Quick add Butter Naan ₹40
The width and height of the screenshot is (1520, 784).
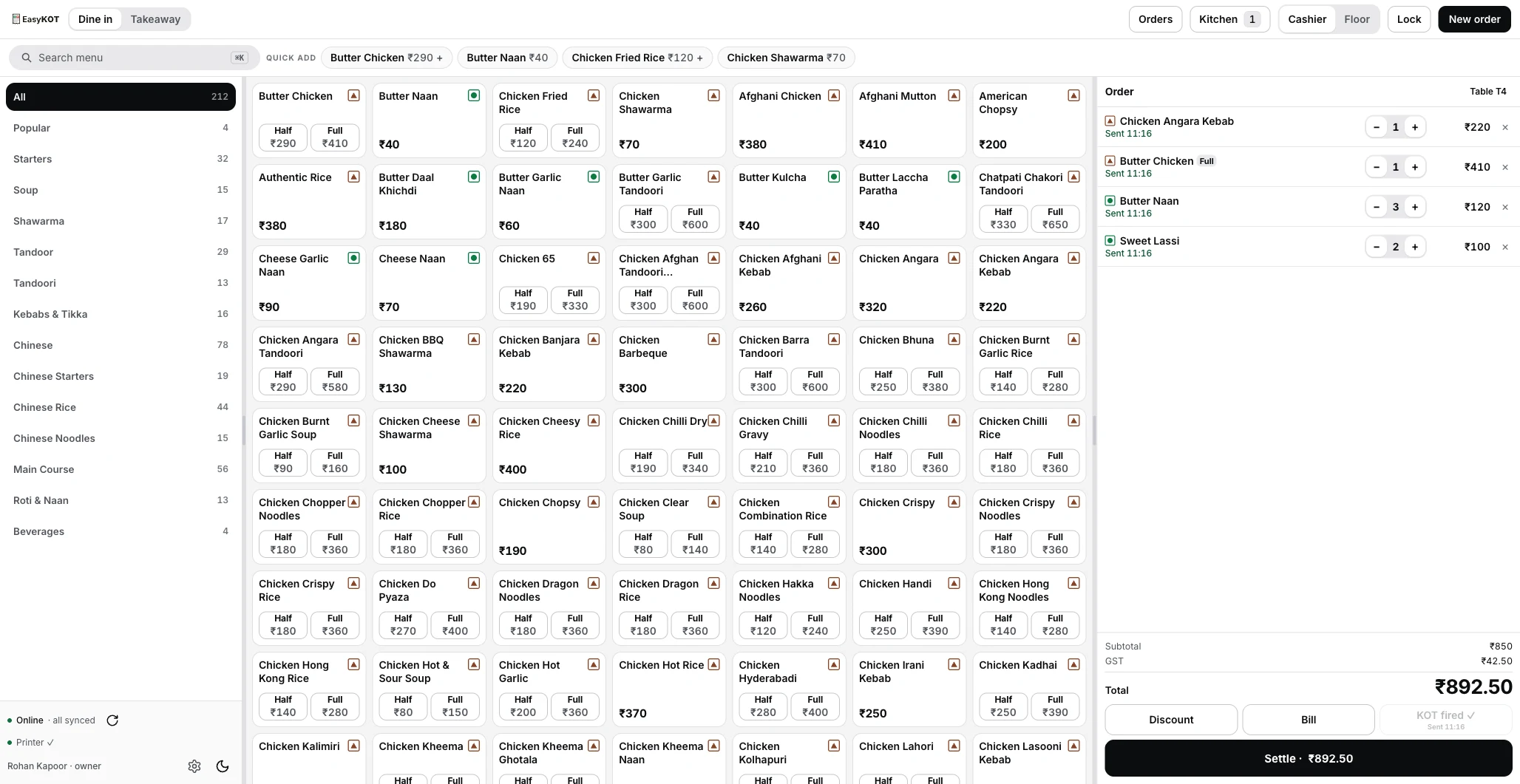point(507,58)
